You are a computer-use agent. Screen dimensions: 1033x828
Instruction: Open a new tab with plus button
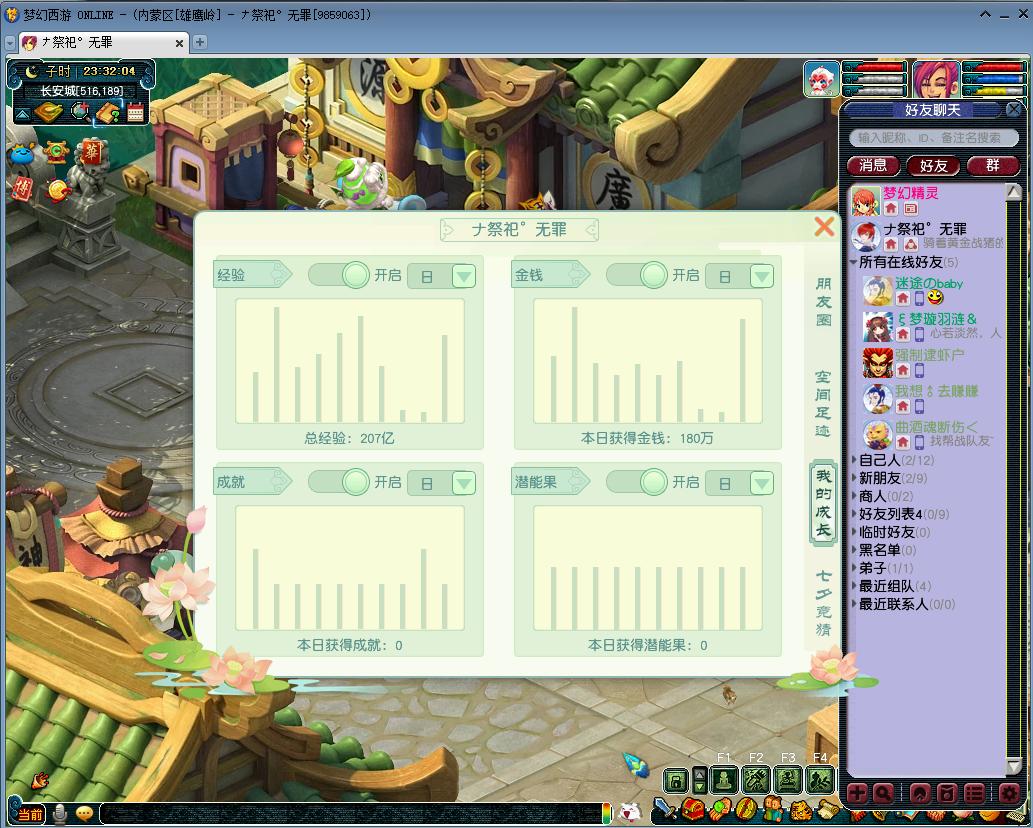[x=200, y=42]
